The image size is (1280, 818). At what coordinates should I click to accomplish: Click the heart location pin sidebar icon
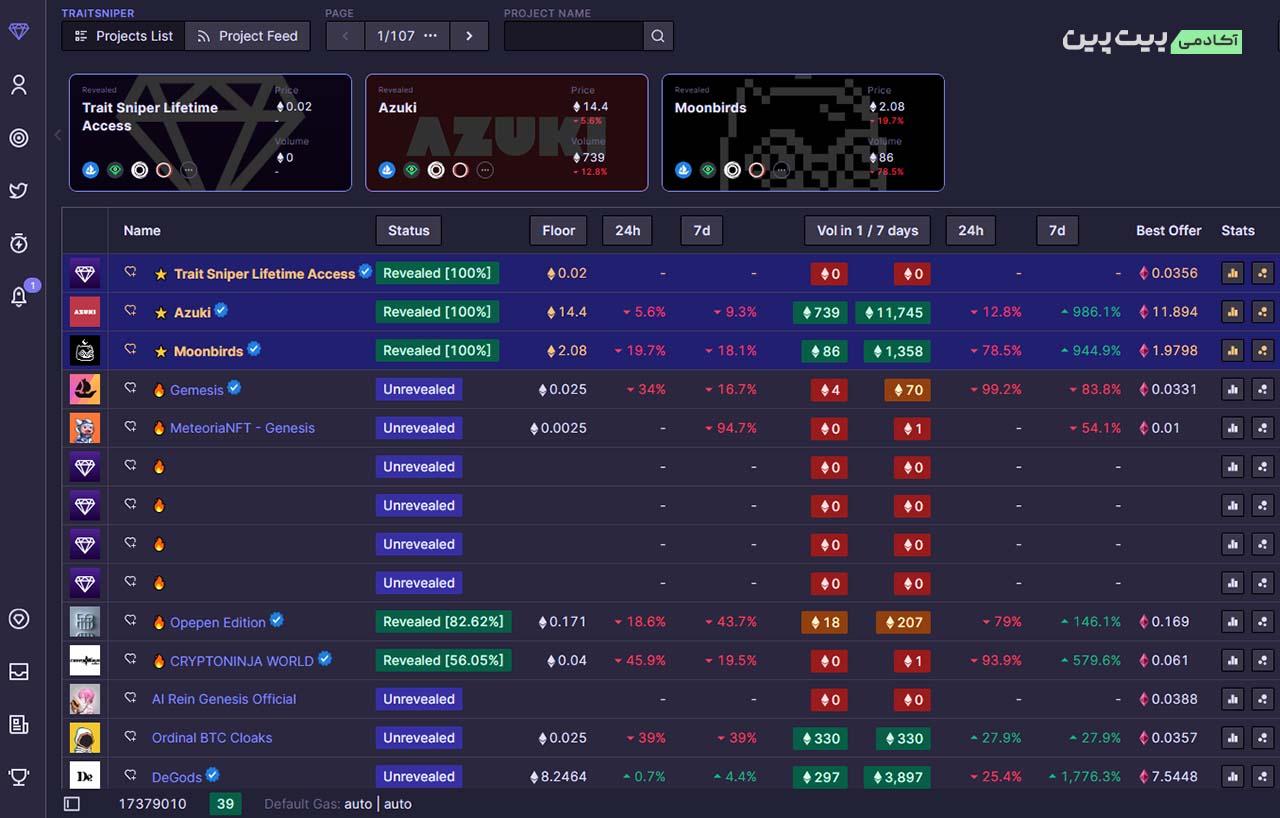[x=19, y=619]
